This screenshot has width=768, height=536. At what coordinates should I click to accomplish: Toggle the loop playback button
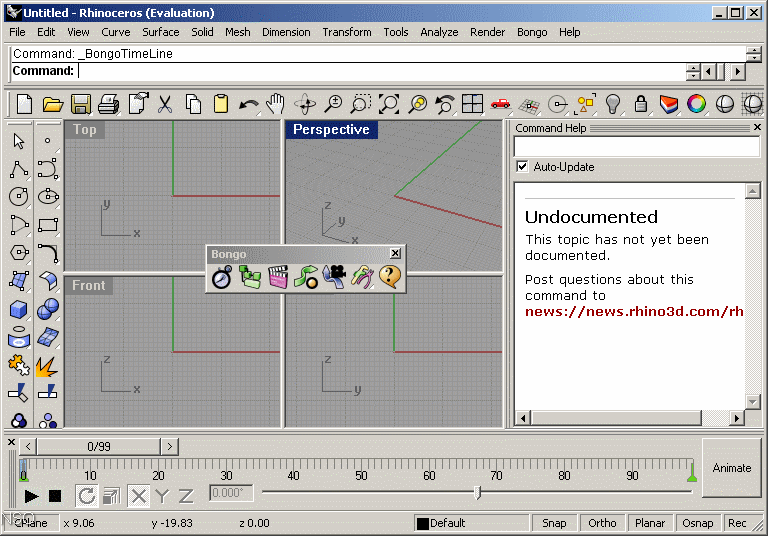87,496
